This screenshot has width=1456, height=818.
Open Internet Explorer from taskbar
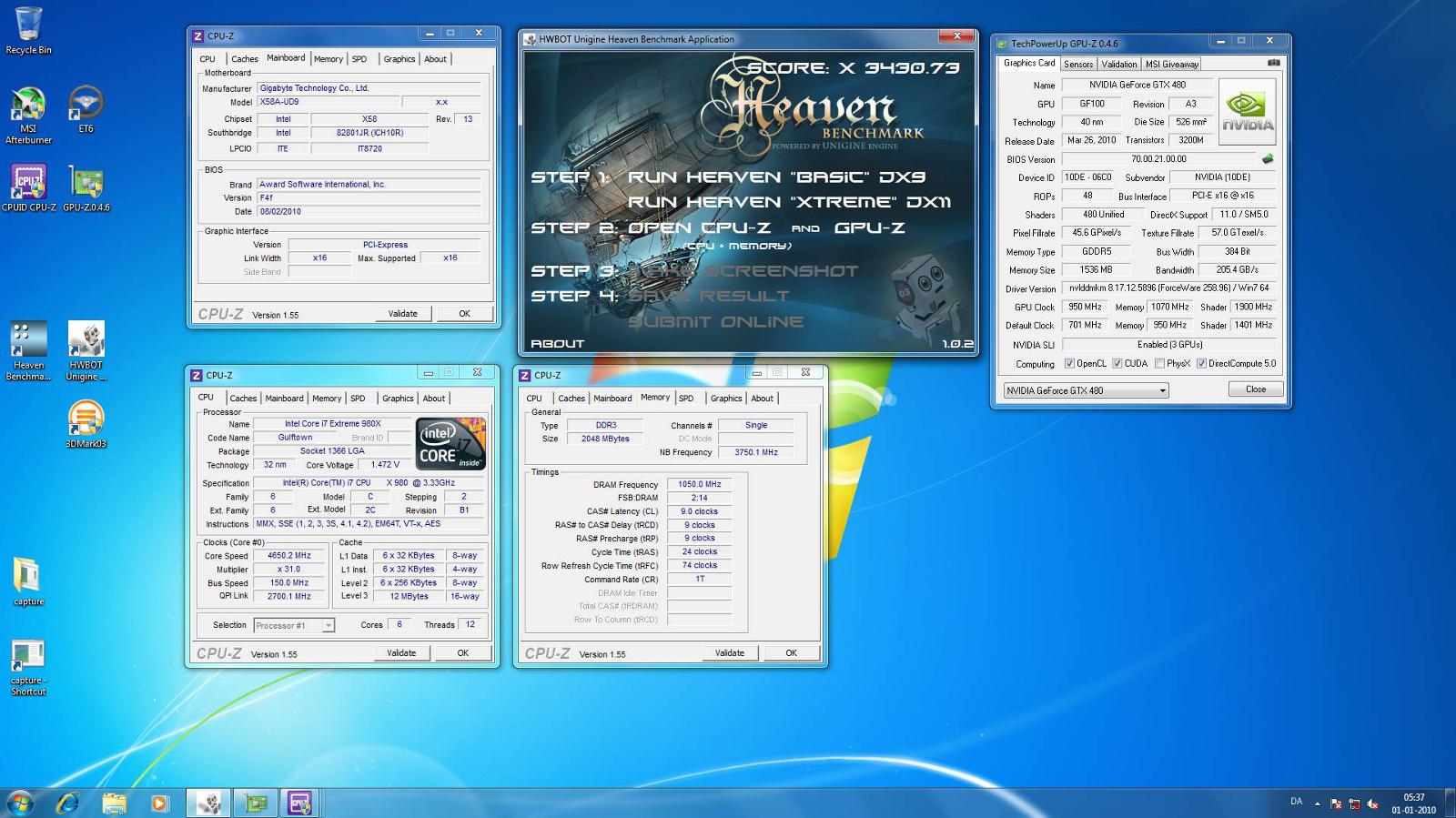[68, 803]
